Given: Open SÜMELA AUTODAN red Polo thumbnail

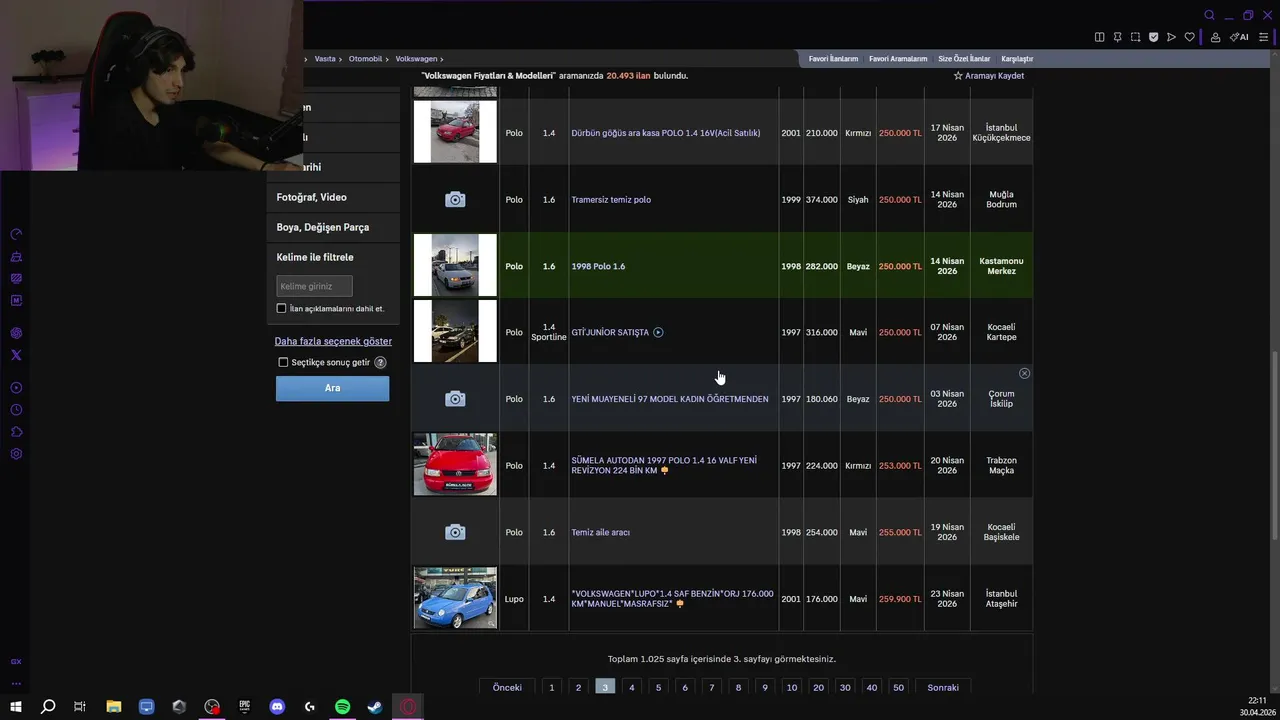Looking at the screenshot, I should [x=455, y=465].
